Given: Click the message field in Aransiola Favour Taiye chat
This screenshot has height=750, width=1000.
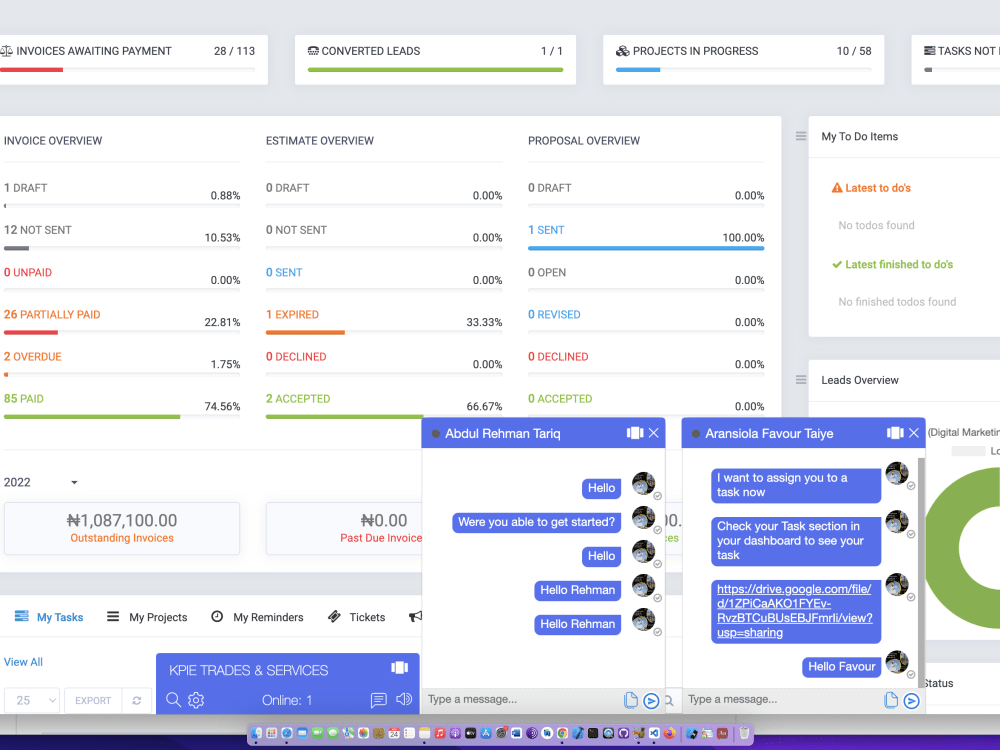Looking at the screenshot, I should 783,700.
